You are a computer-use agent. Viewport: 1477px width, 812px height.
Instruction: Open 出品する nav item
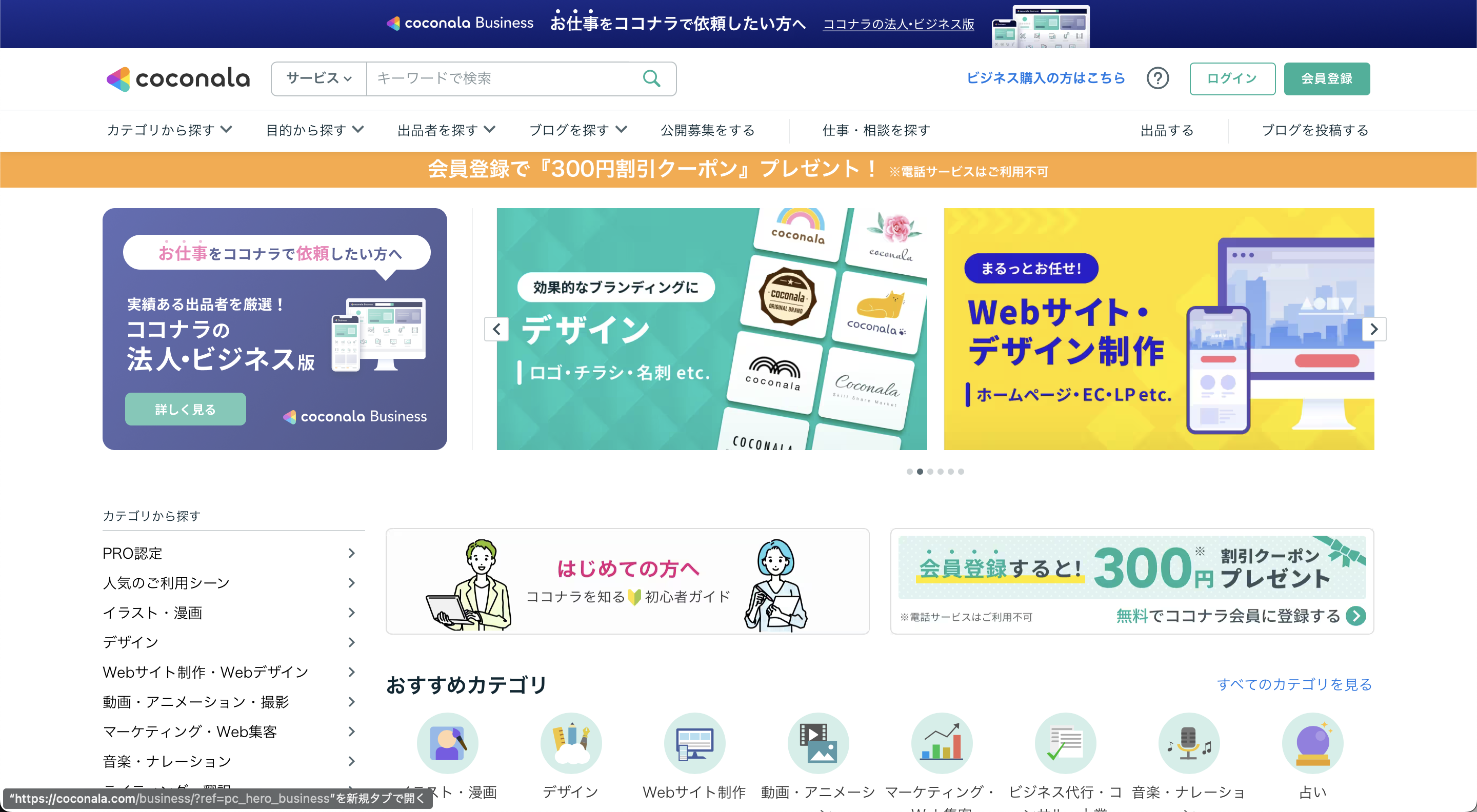[1167, 130]
